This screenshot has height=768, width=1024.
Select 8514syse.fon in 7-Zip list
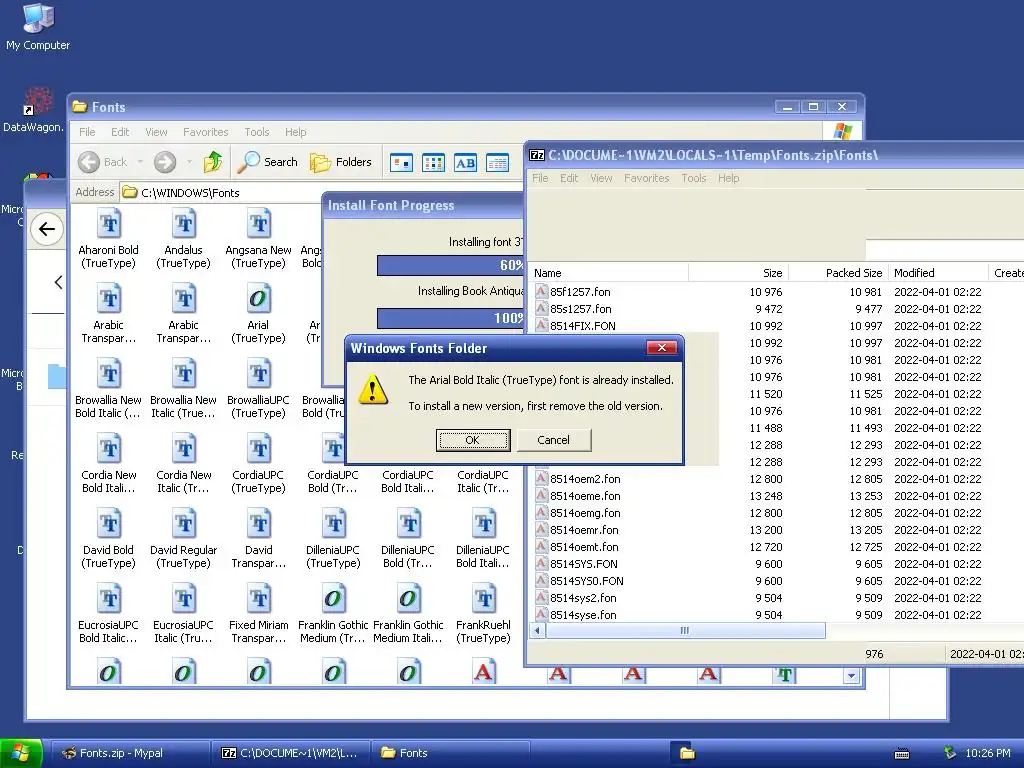click(583, 615)
